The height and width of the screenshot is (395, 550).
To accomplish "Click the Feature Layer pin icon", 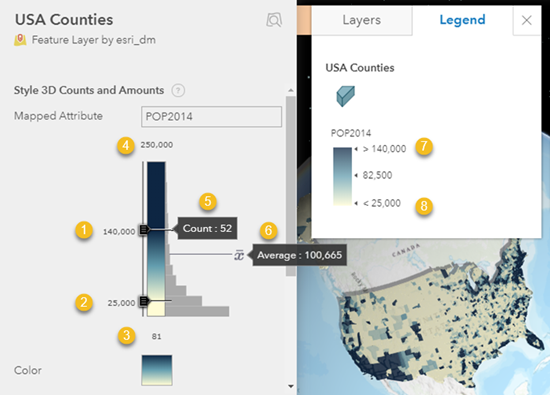I will [x=20, y=40].
